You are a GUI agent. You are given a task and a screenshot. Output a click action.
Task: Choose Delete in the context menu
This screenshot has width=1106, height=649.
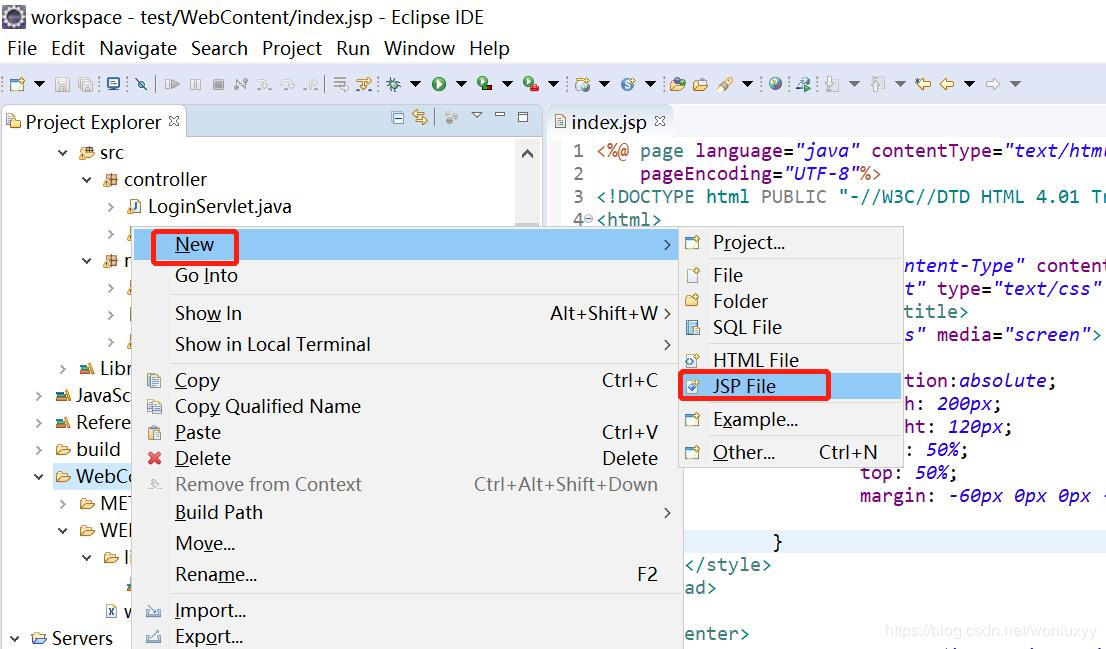pos(406,459)
